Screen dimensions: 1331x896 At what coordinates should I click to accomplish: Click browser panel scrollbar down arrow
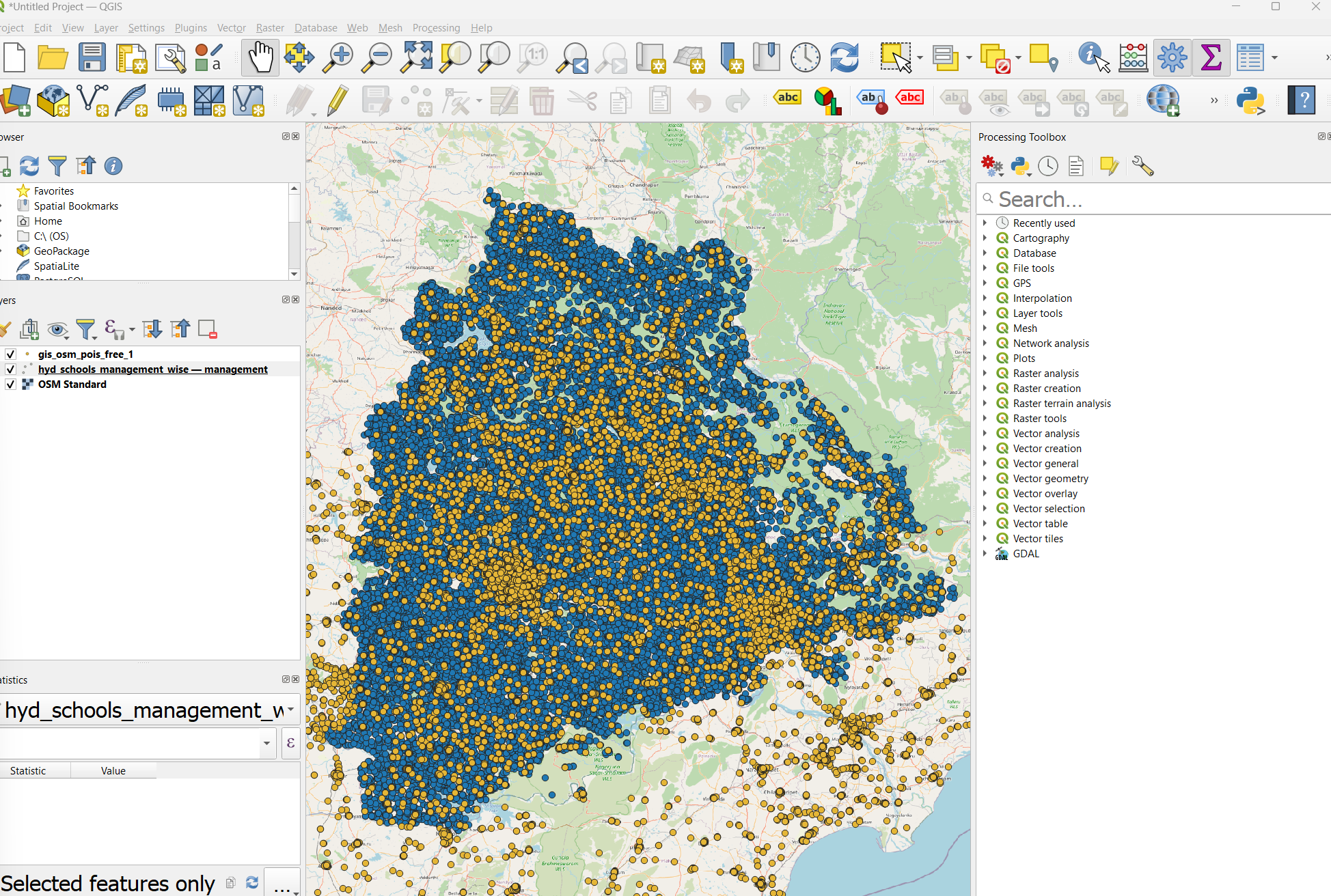(x=294, y=274)
